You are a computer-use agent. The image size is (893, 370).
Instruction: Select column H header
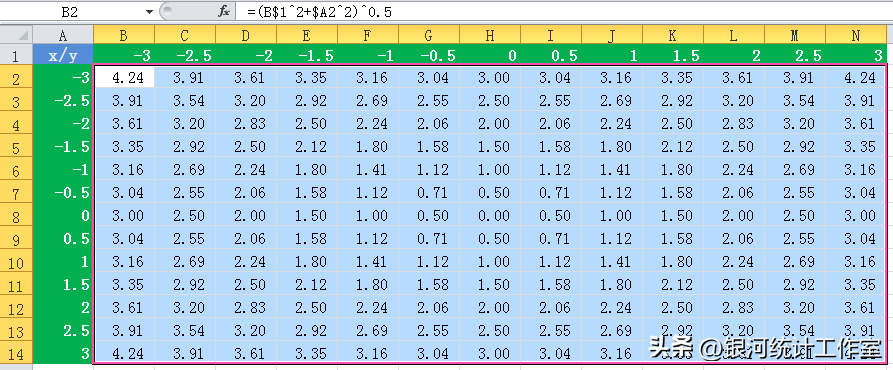click(490, 35)
